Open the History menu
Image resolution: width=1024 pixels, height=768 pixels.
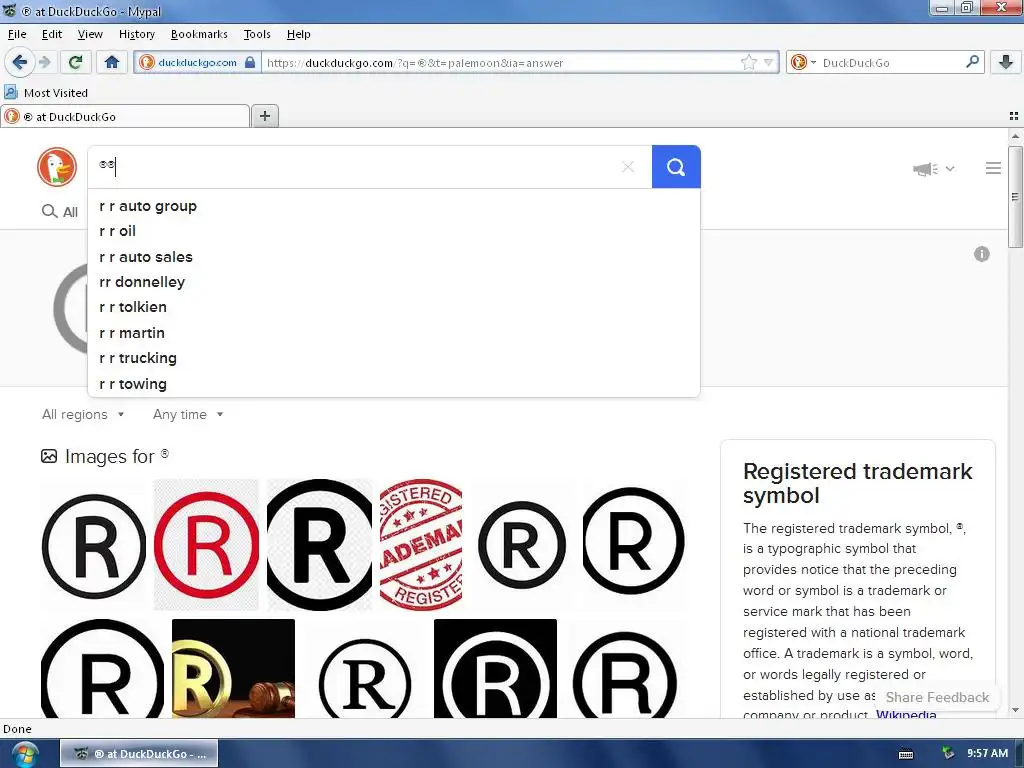coord(136,34)
